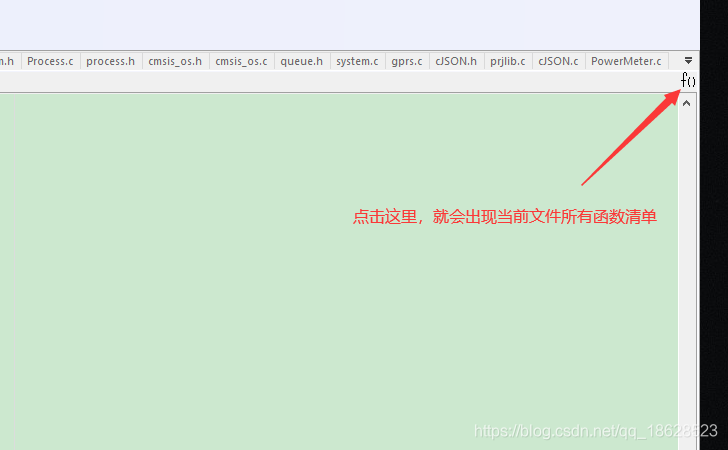The height and width of the screenshot is (450, 728).
Task: Open the cmsis_os.c tab
Action: (241, 61)
